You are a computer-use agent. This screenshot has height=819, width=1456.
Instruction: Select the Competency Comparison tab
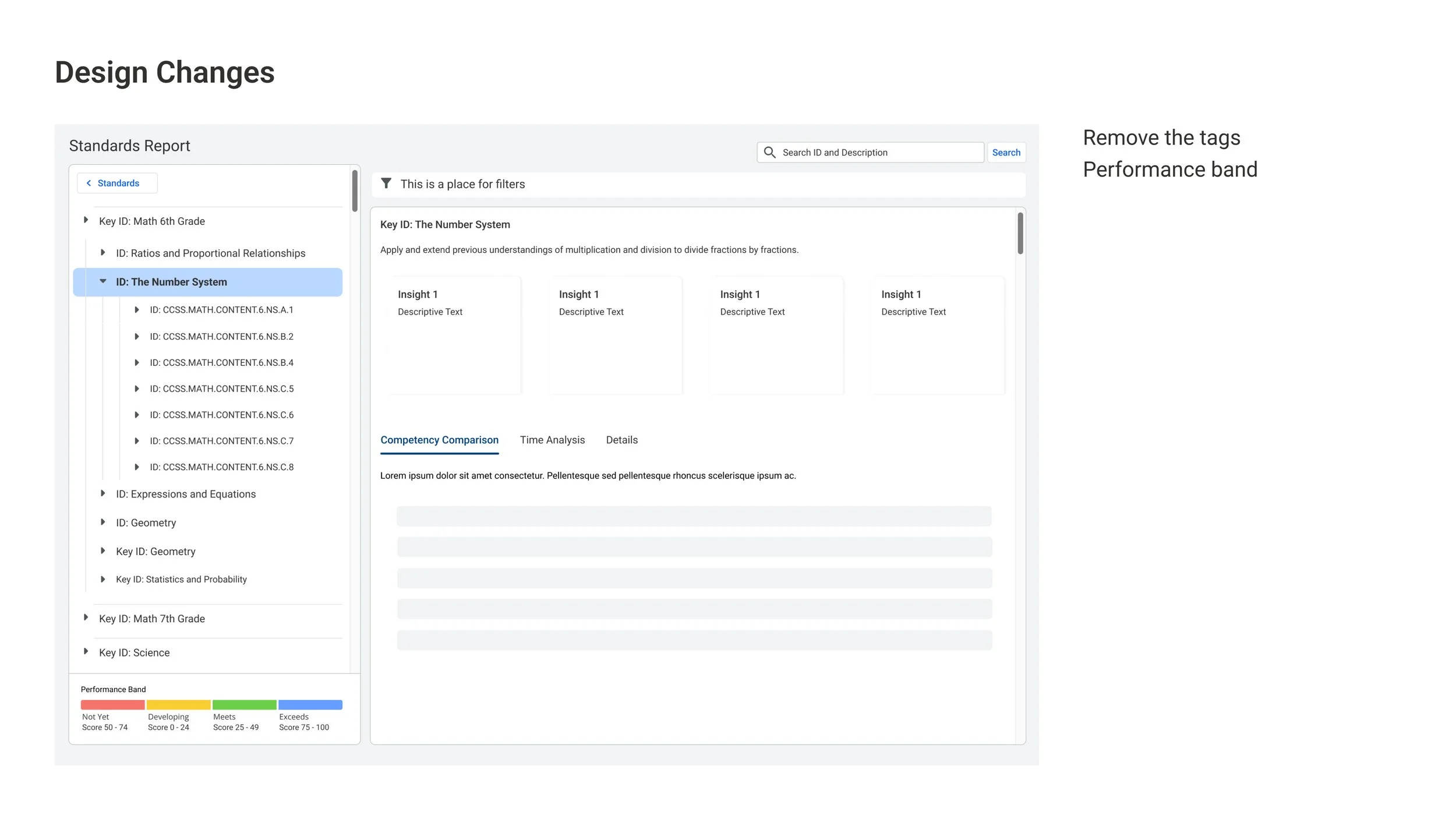point(439,440)
